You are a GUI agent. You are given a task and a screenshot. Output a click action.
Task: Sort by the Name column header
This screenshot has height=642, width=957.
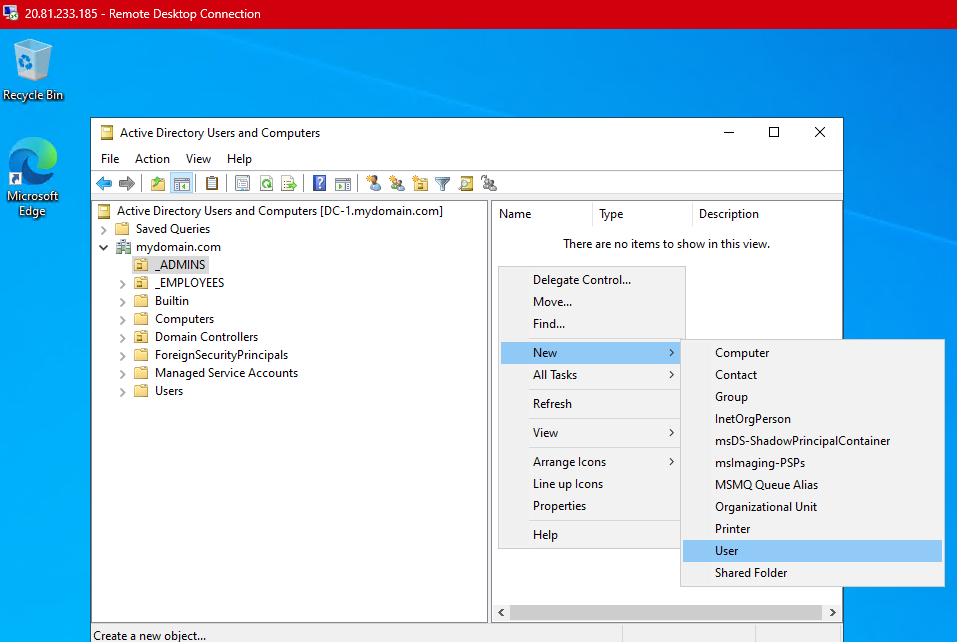(x=543, y=214)
